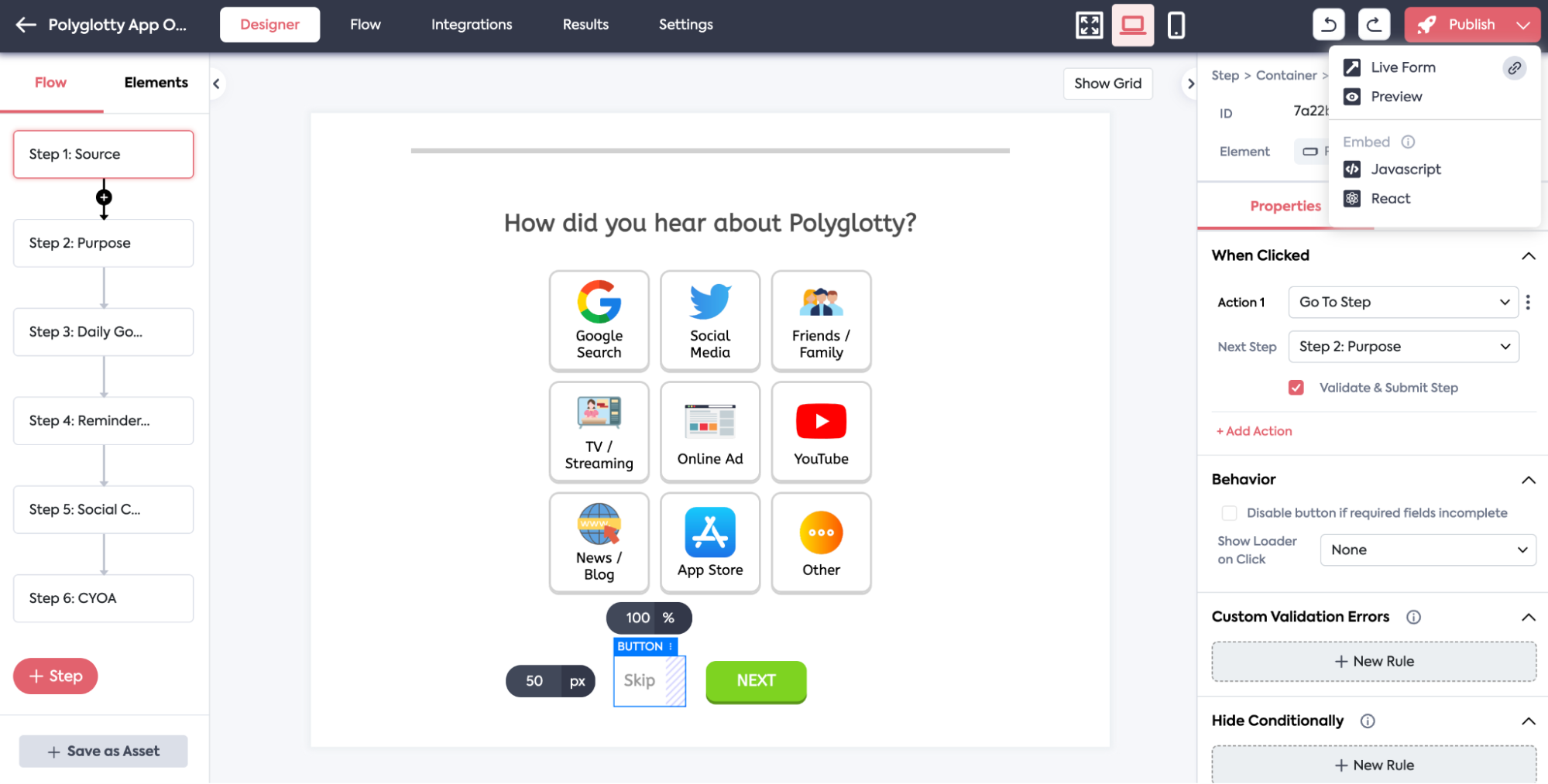This screenshot has width=1548, height=784.
Task: Open the Integrations tab
Action: (x=471, y=24)
